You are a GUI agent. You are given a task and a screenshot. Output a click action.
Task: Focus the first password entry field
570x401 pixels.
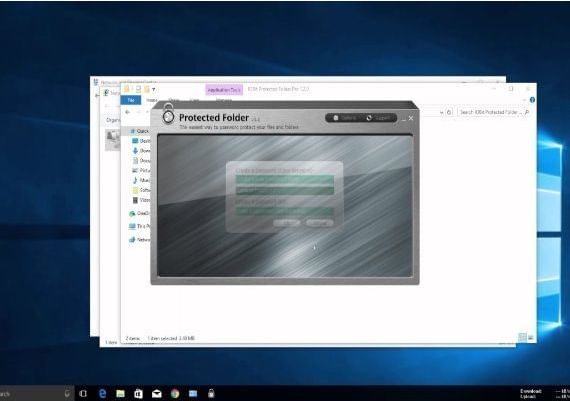pyautogui.click(x=285, y=180)
